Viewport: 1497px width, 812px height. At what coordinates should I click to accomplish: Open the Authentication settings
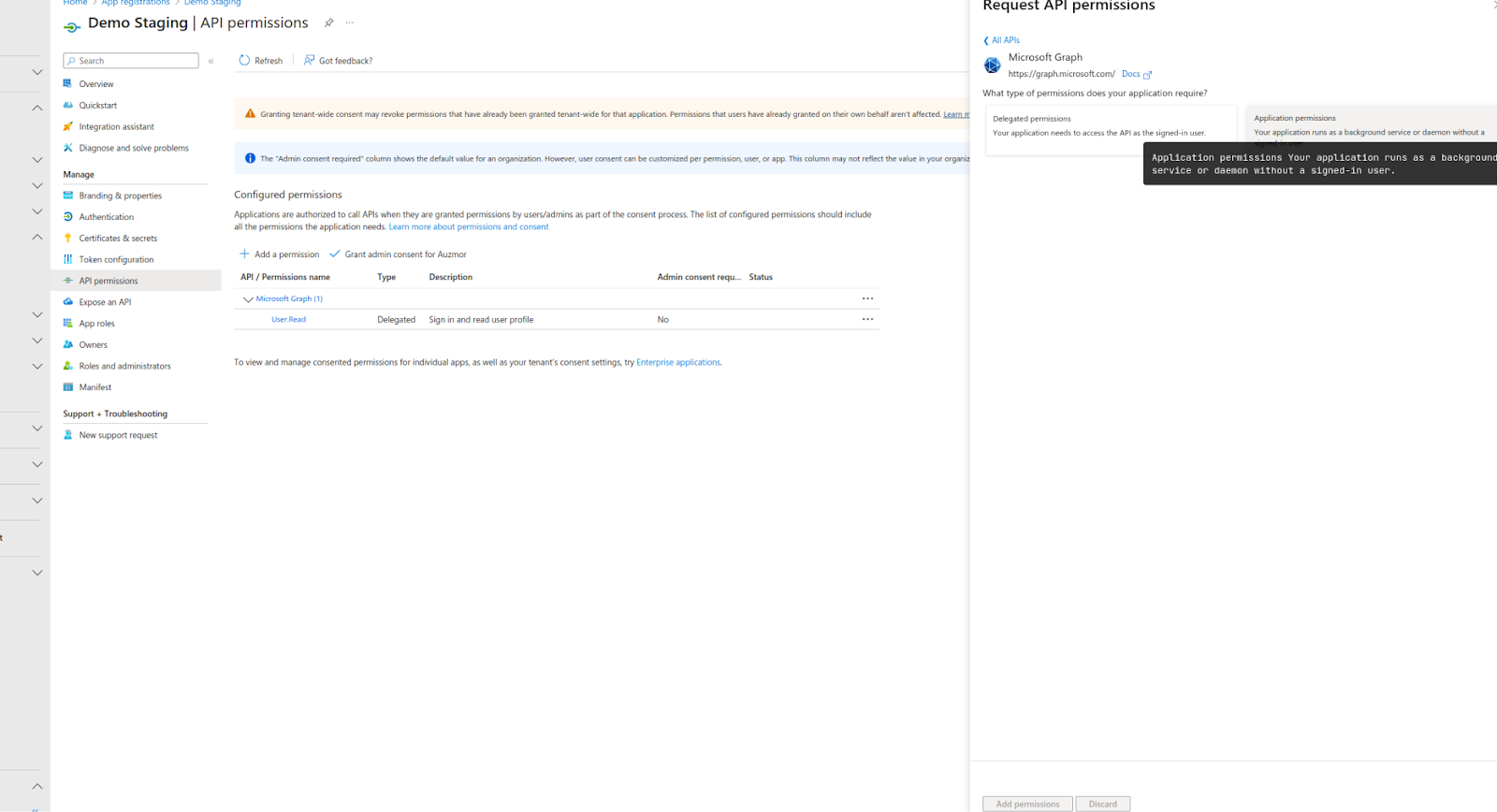[x=106, y=217]
